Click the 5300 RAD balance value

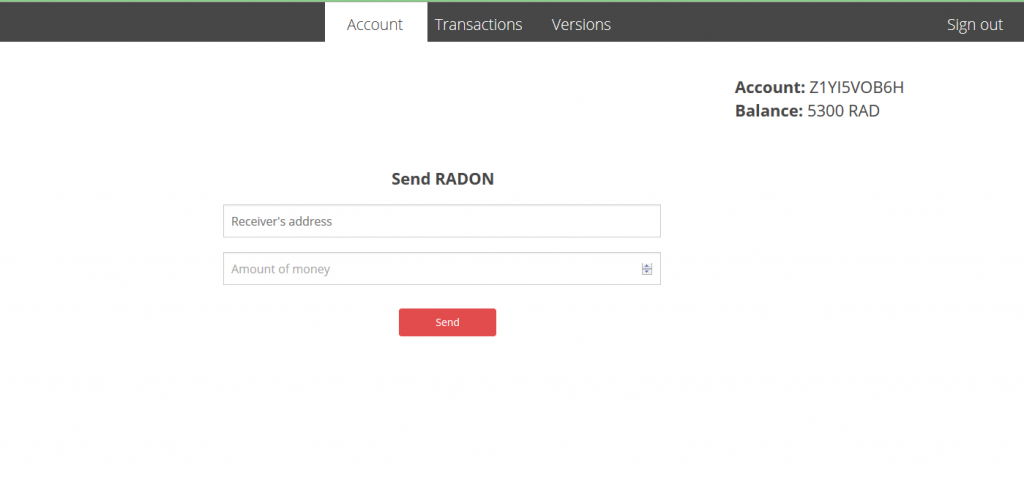click(843, 111)
